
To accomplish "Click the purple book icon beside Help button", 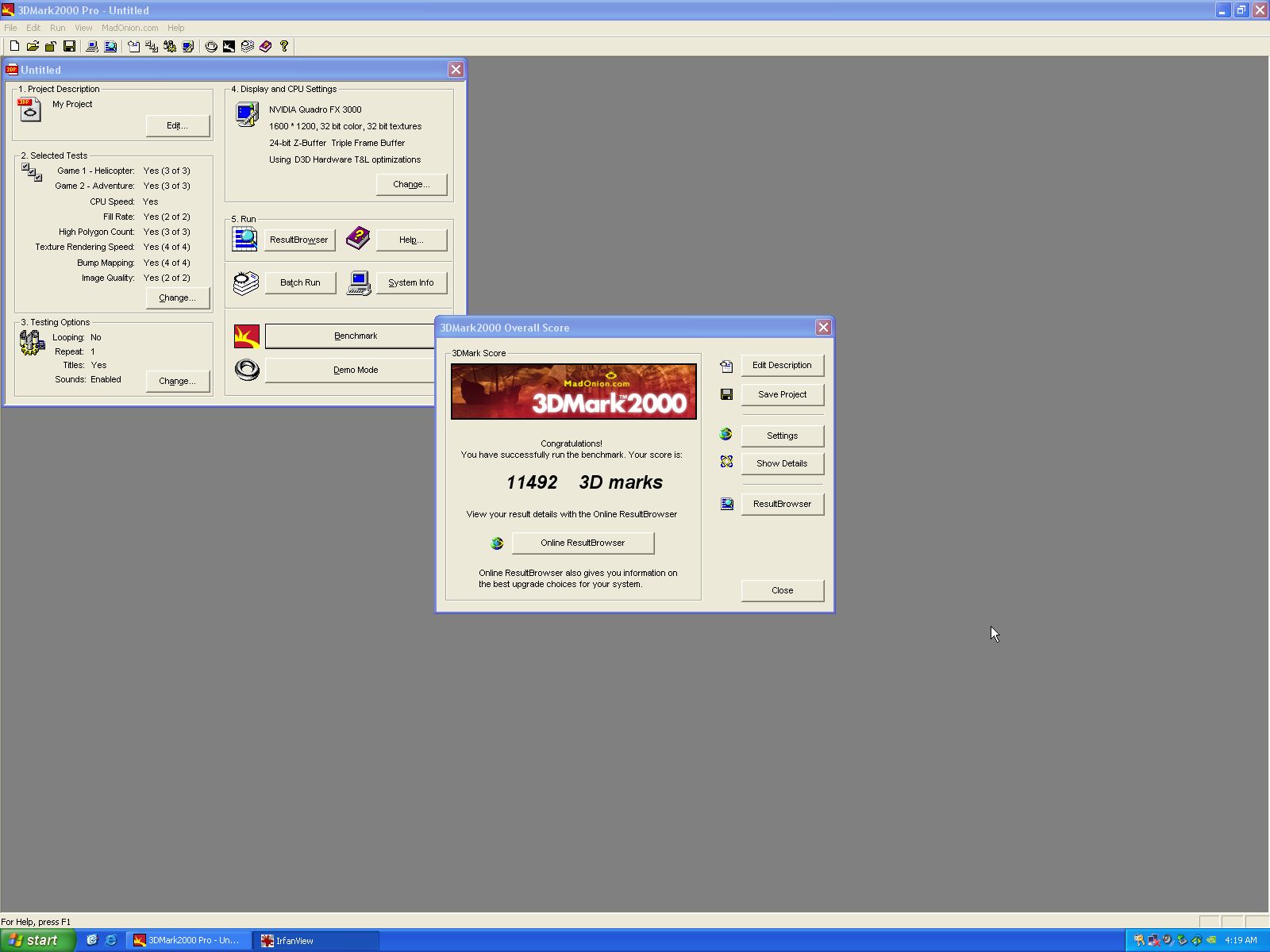I will click(358, 237).
